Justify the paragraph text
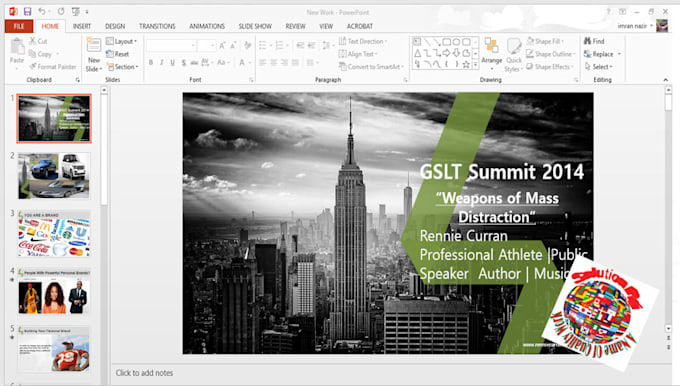 [x=295, y=63]
